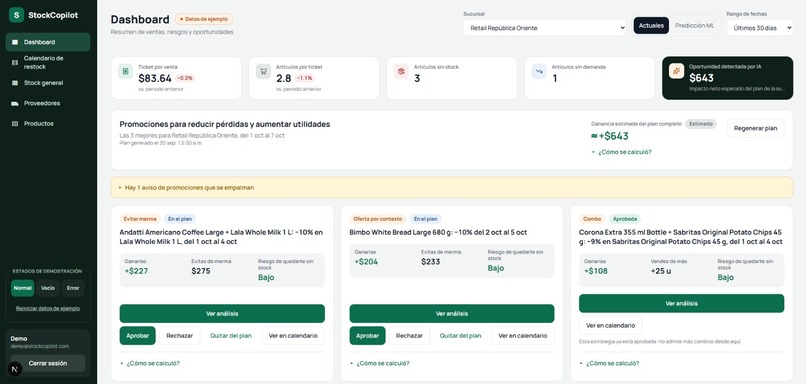Screen dimensions: 806x384
Task: Select the Error demo state
Action: 73,288
